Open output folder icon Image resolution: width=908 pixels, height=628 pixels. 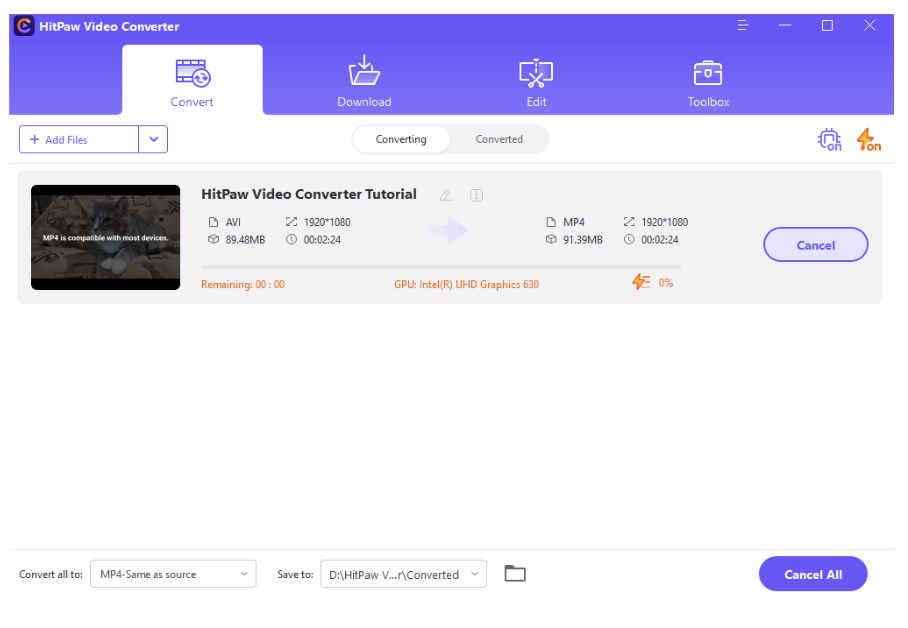tap(515, 574)
